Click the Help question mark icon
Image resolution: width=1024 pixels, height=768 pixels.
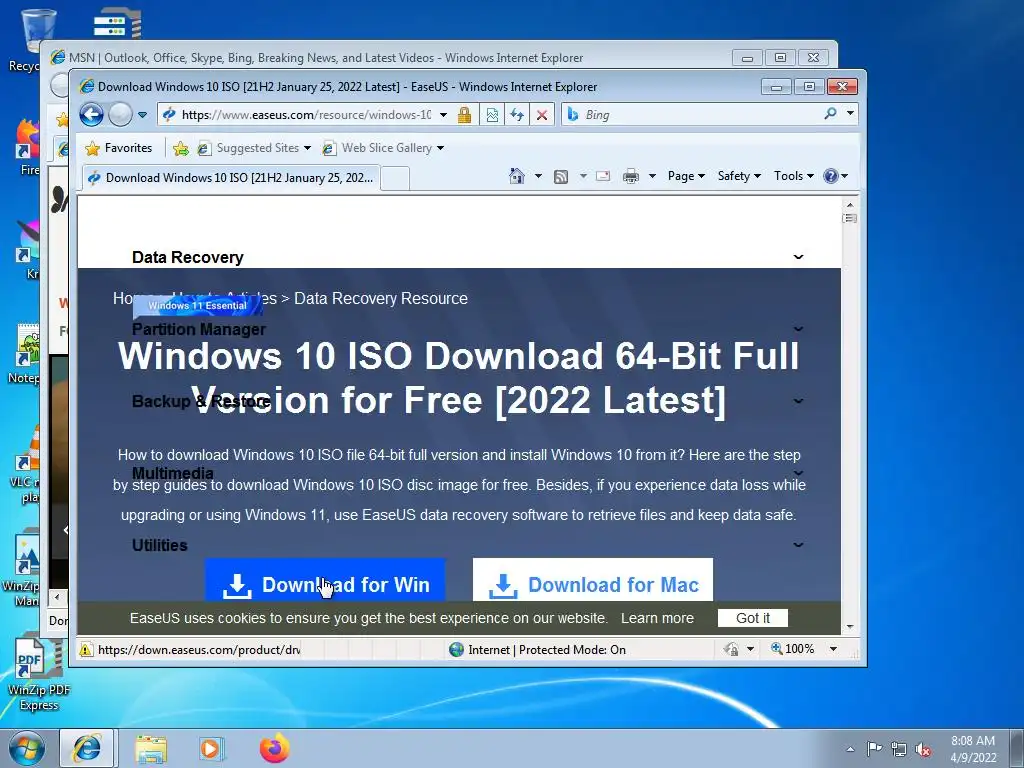831,176
